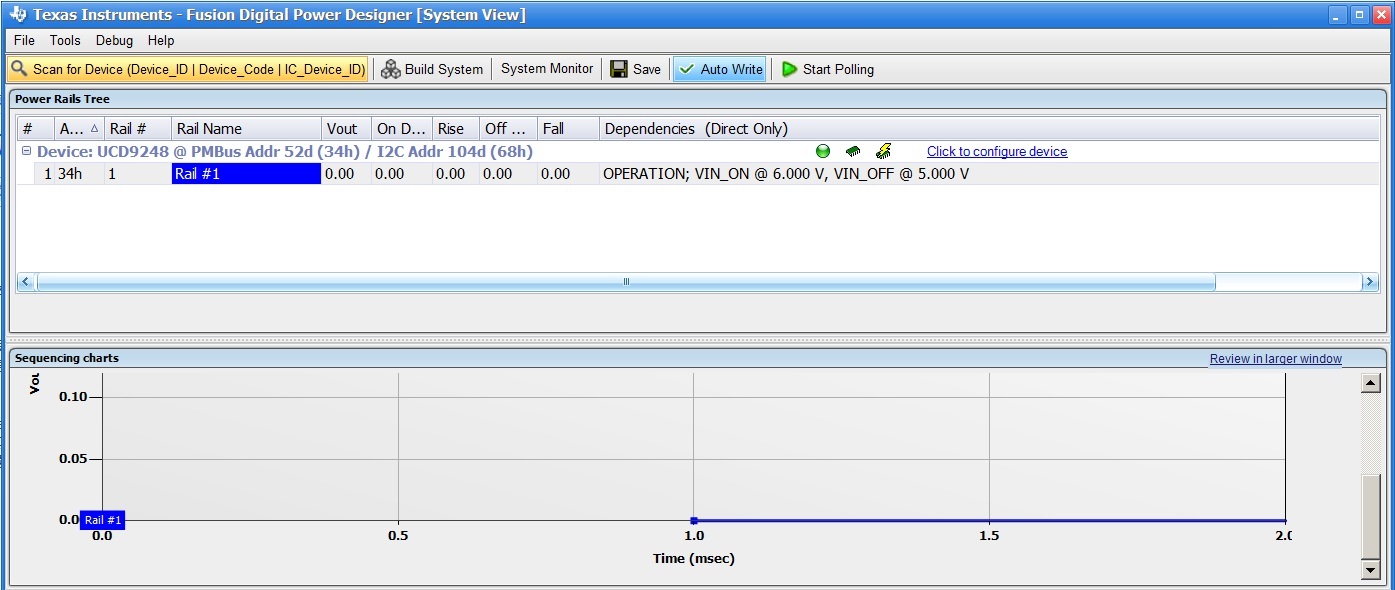
Task: Click the 'On D...' column header
Action: (x=402, y=128)
